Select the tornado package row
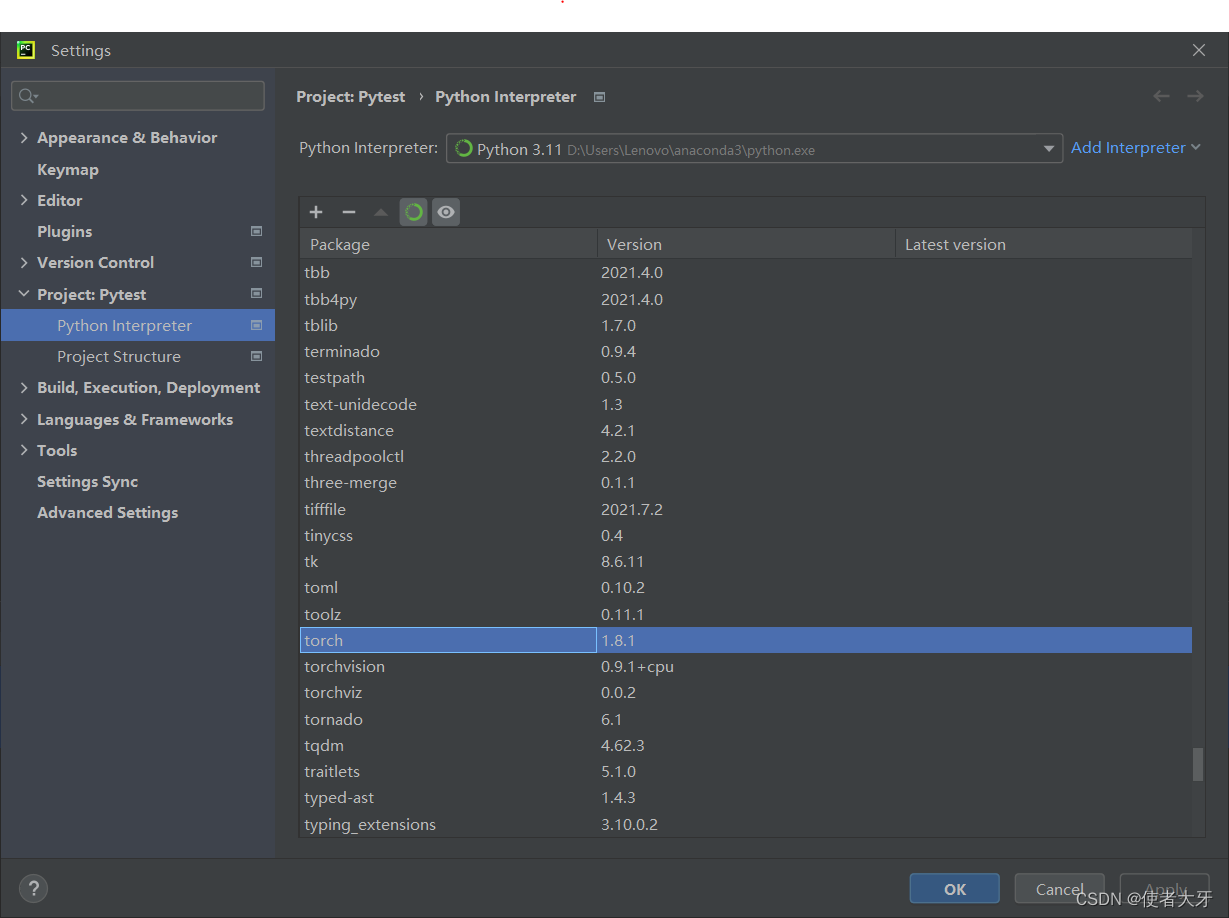1229x918 pixels. pos(746,719)
